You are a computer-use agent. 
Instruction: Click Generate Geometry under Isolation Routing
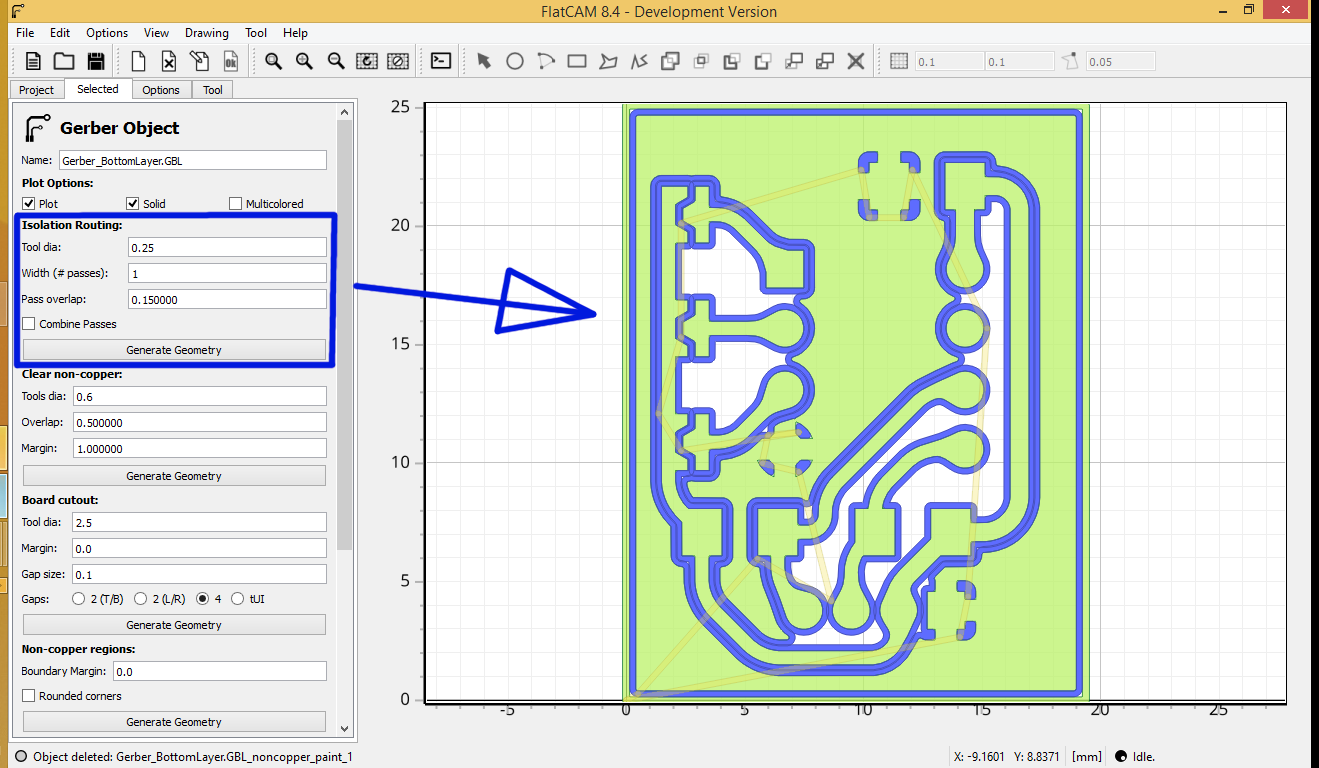pyautogui.click(x=174, y=350)
